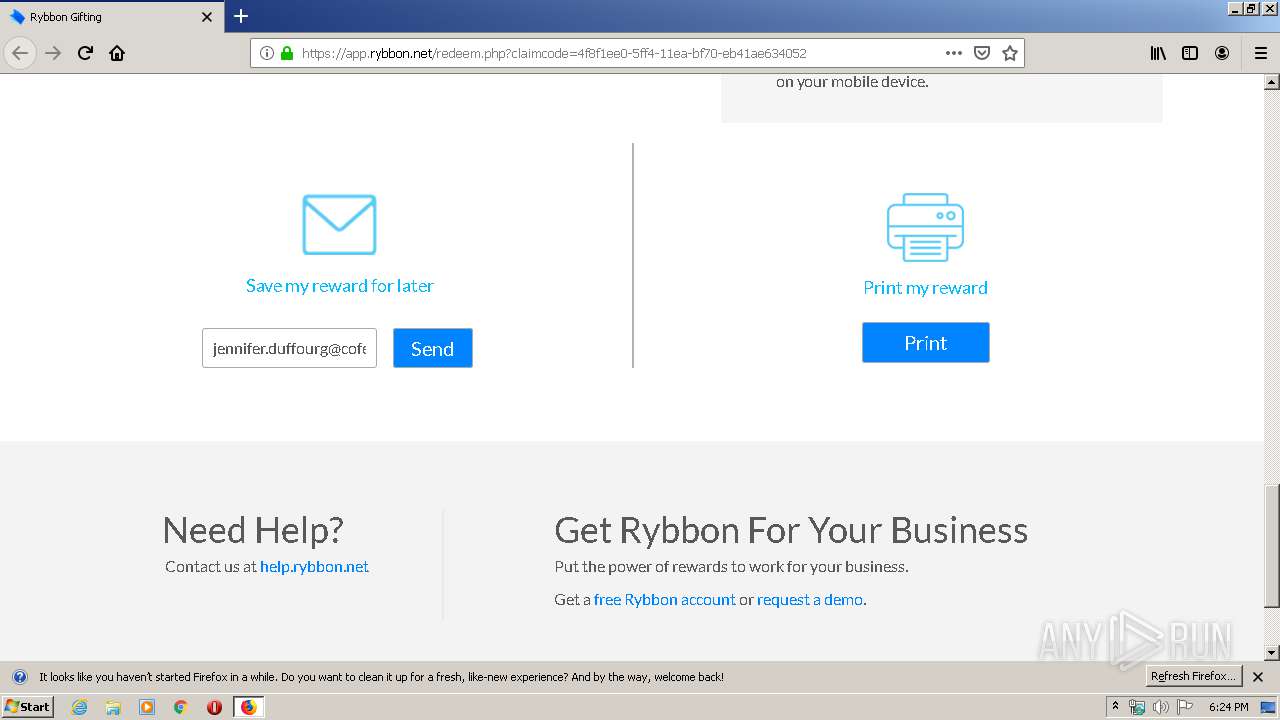Click the Refresh Firefox button

1193,677
